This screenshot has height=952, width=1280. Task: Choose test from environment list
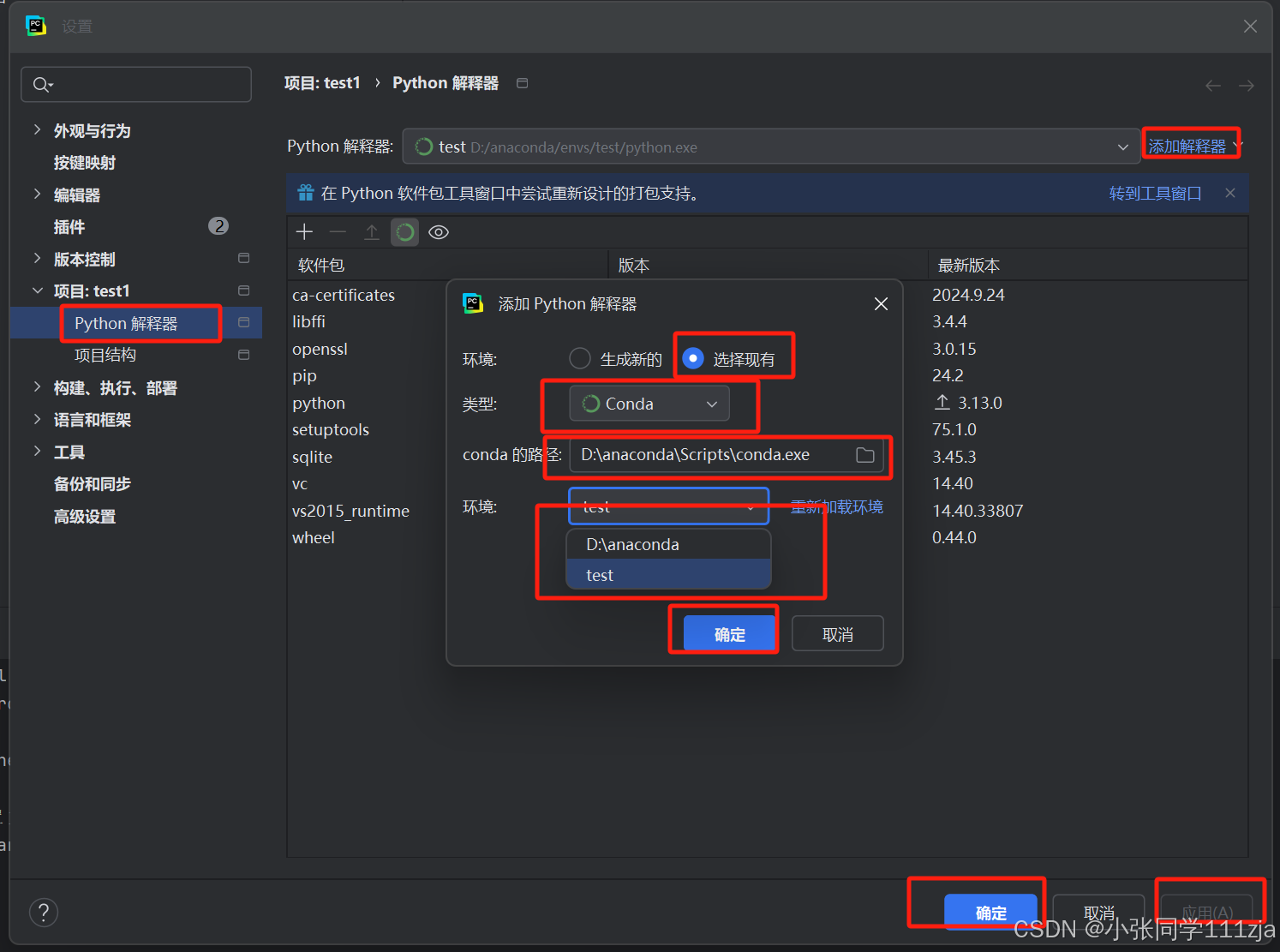[x=668, y=575]
